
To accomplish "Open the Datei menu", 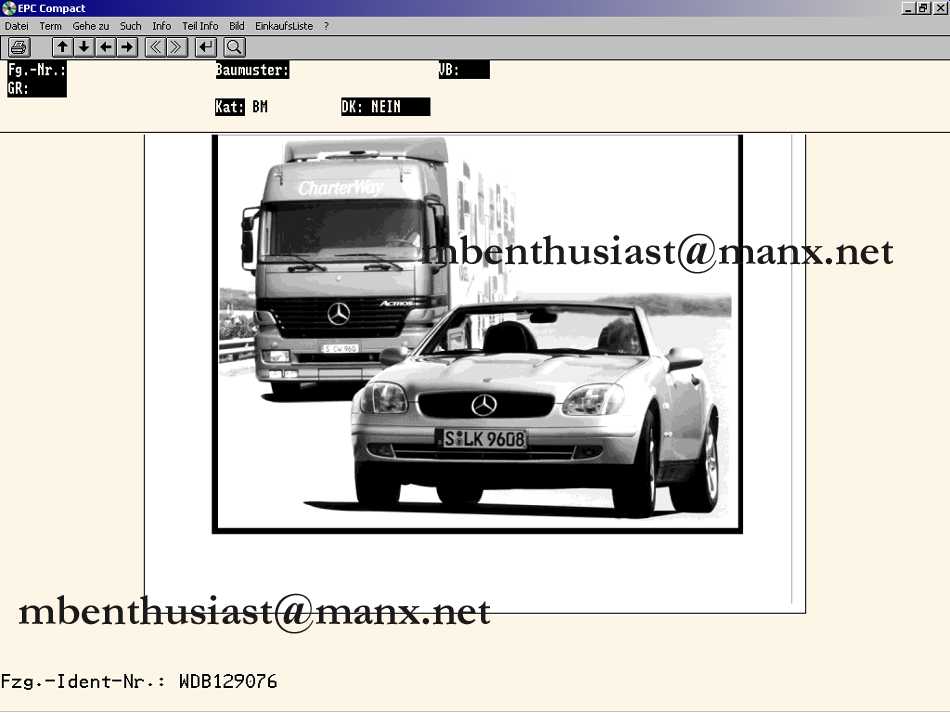I will click(x=16, y=26).
